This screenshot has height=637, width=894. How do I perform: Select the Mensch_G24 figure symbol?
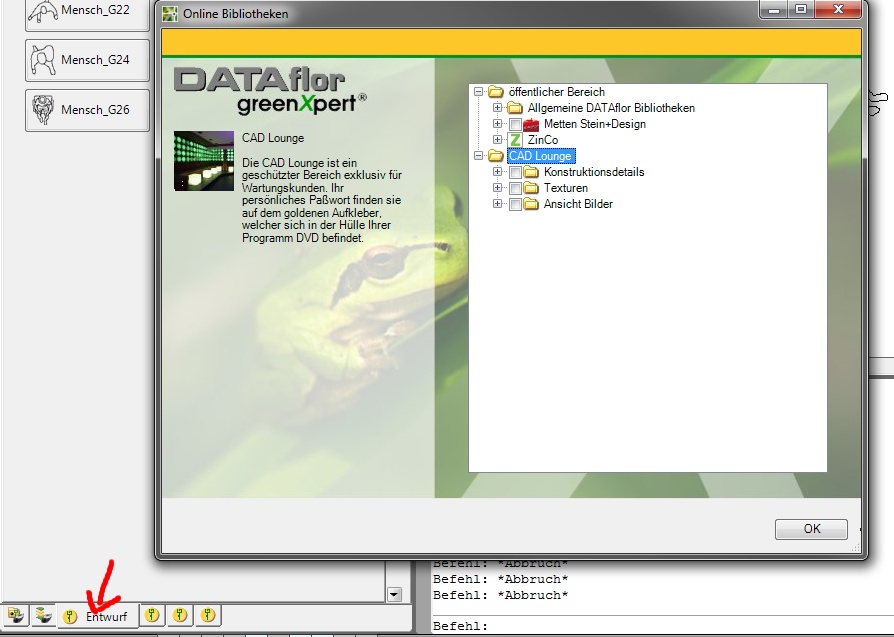point(87,60)
